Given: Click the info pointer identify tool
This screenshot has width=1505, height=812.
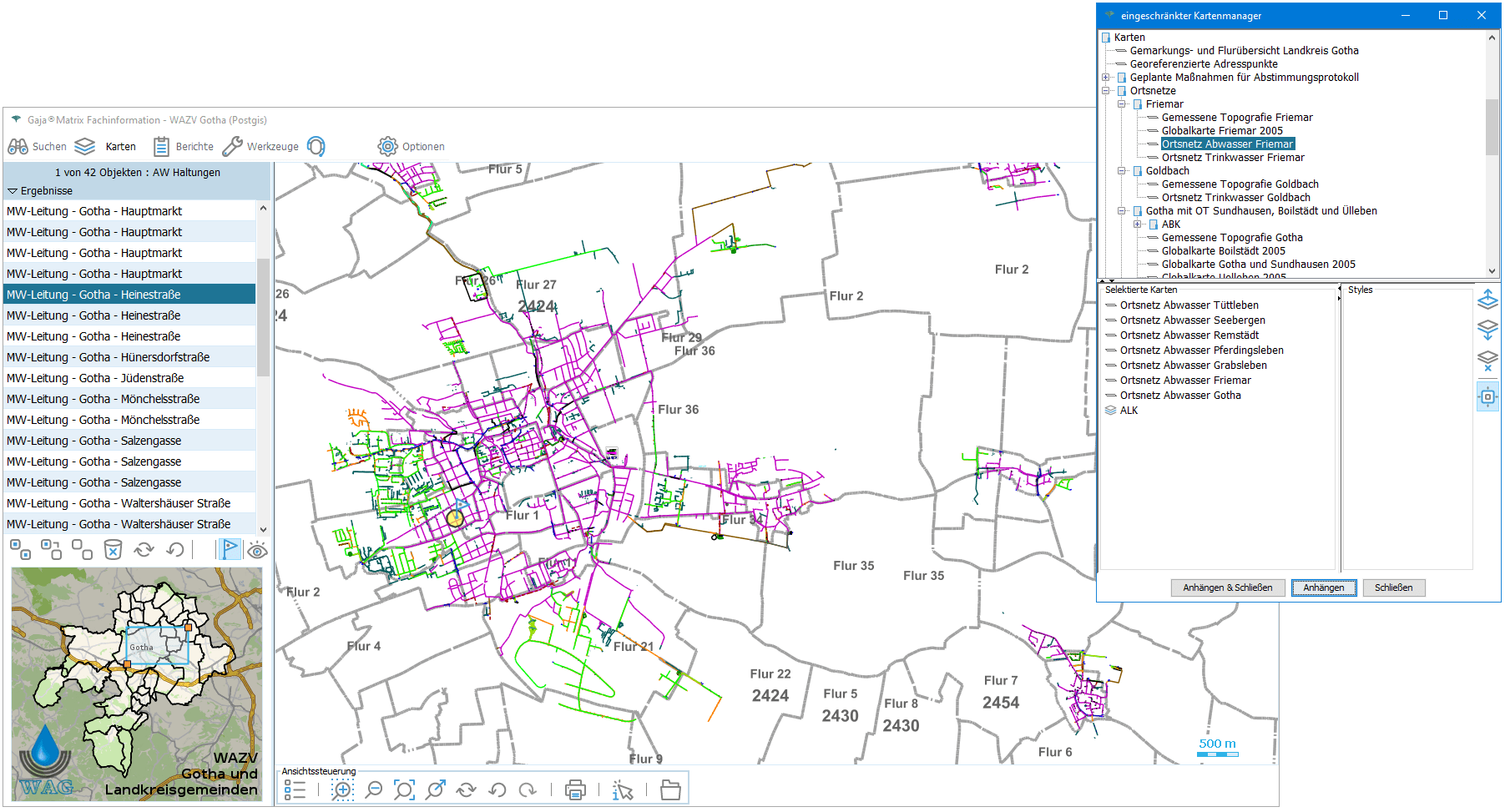Looking at the screenshot, I should pyautogui.click(x=623, y=789).
